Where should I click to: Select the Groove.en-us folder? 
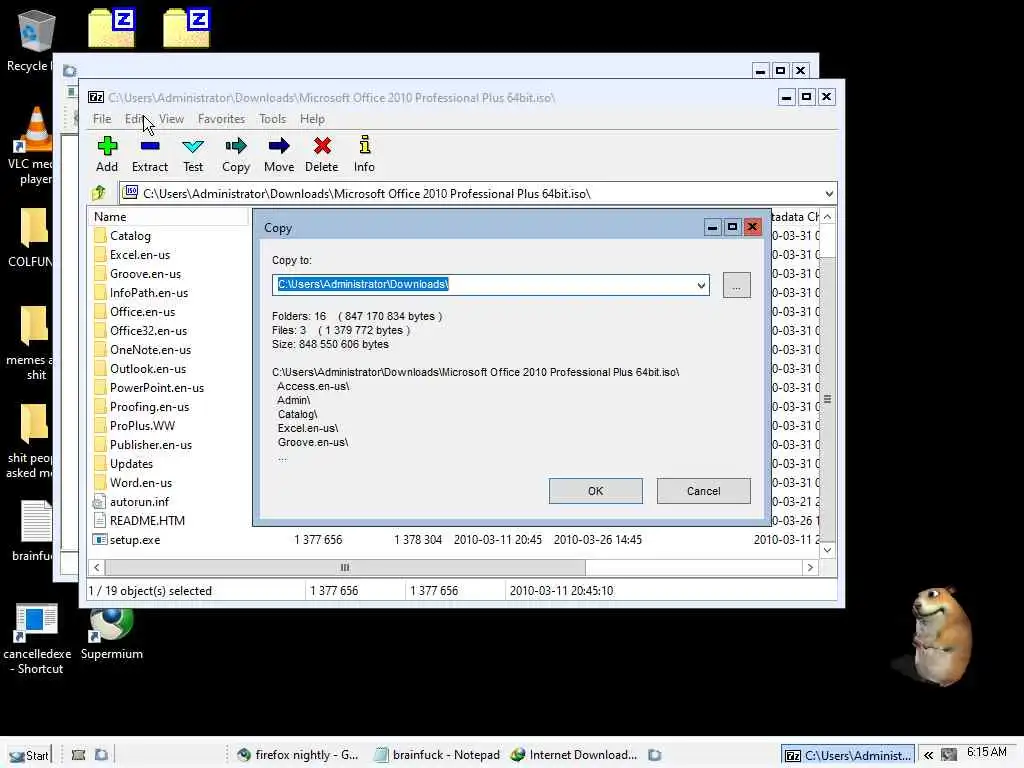click(x=145, y=274)
